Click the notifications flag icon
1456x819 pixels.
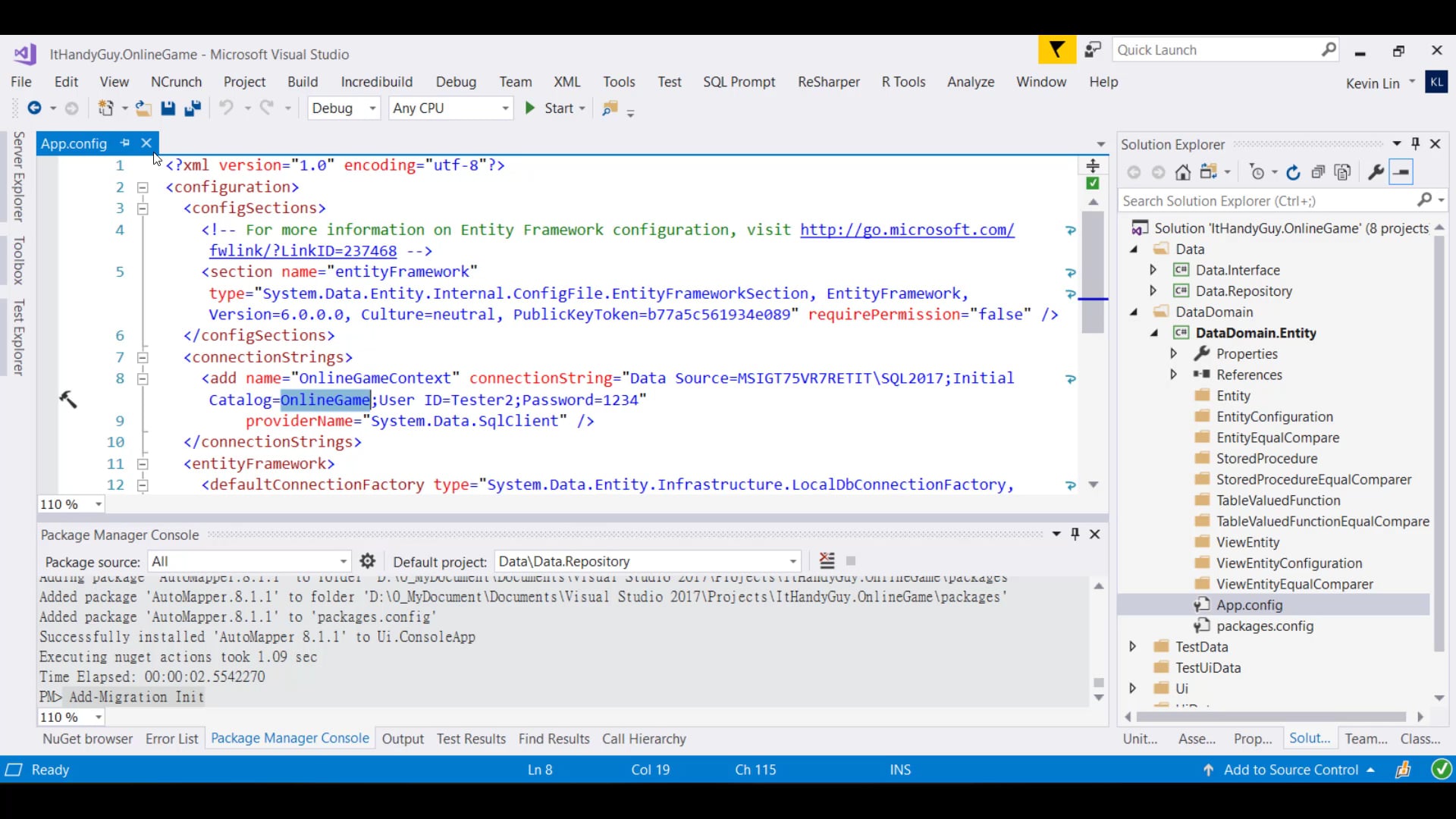pos(1056,51)
